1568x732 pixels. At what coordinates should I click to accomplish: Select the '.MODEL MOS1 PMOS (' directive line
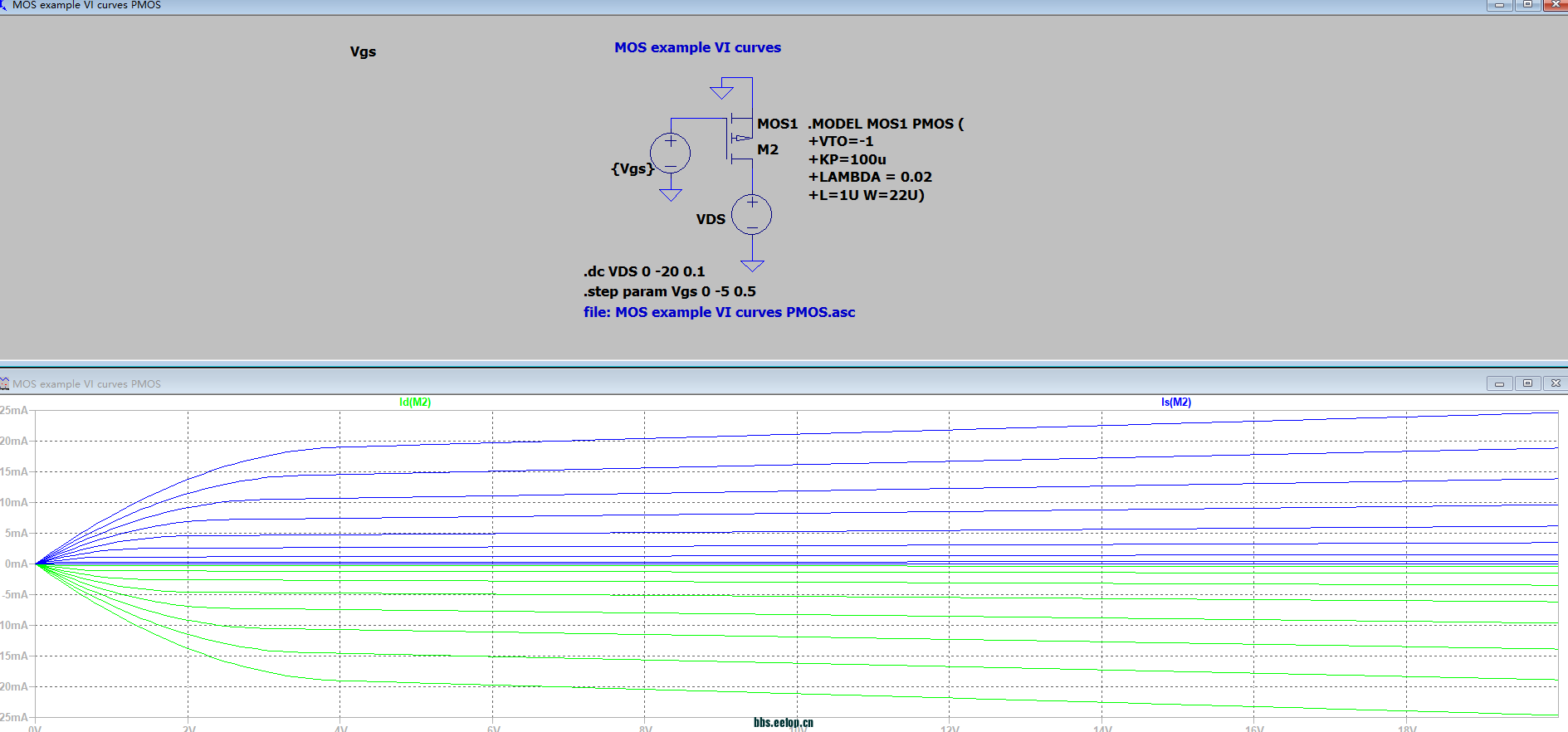[x=886, y=124]
